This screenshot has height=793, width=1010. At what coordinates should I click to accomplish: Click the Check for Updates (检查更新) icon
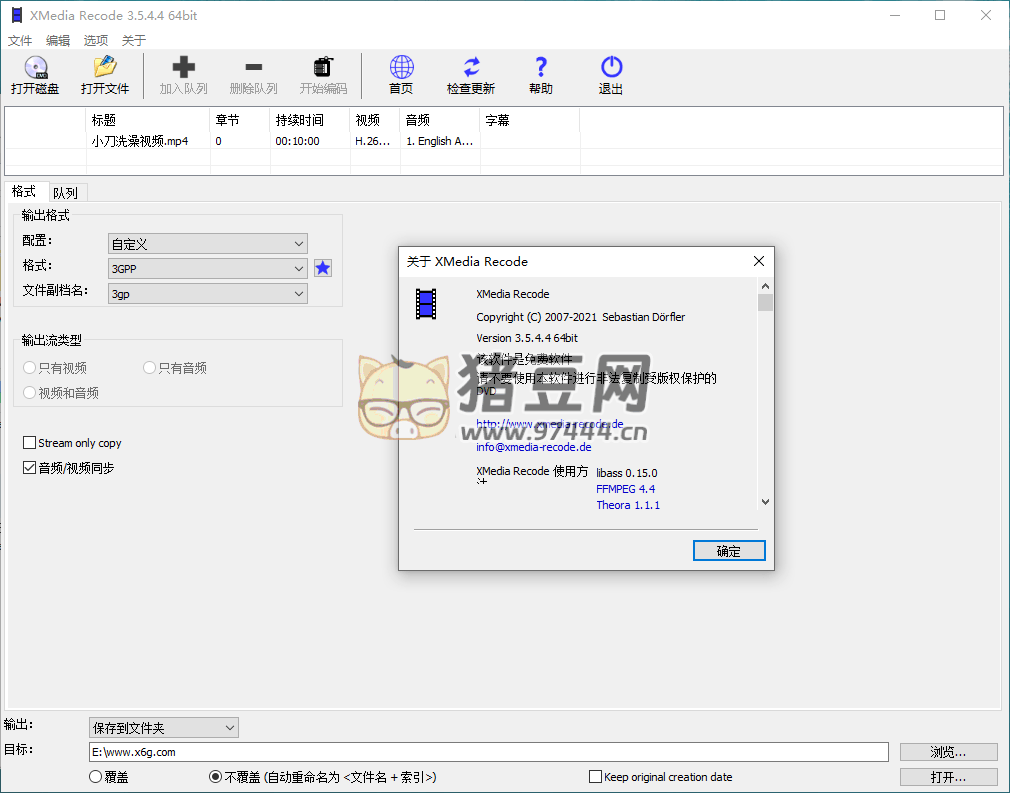[471, 68]
